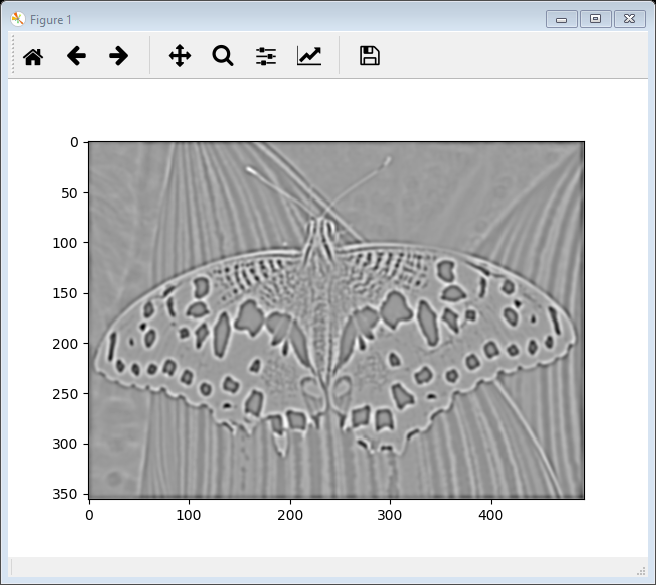Click the toolbar drag handle grip
The width and height of the screenshot is (656, 585).
click(13, 54)
